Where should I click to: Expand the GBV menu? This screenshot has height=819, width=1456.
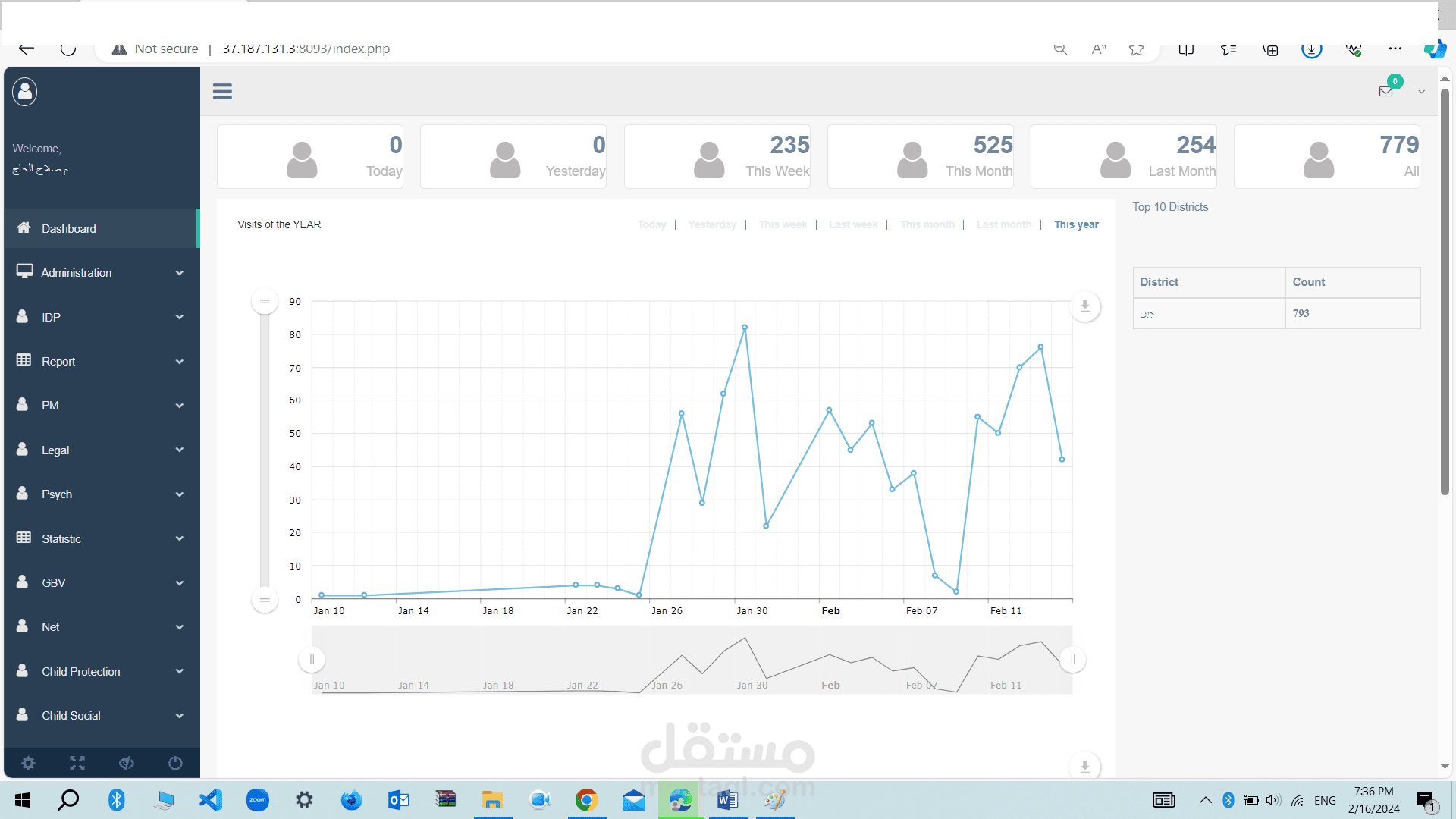click(102, 583)
